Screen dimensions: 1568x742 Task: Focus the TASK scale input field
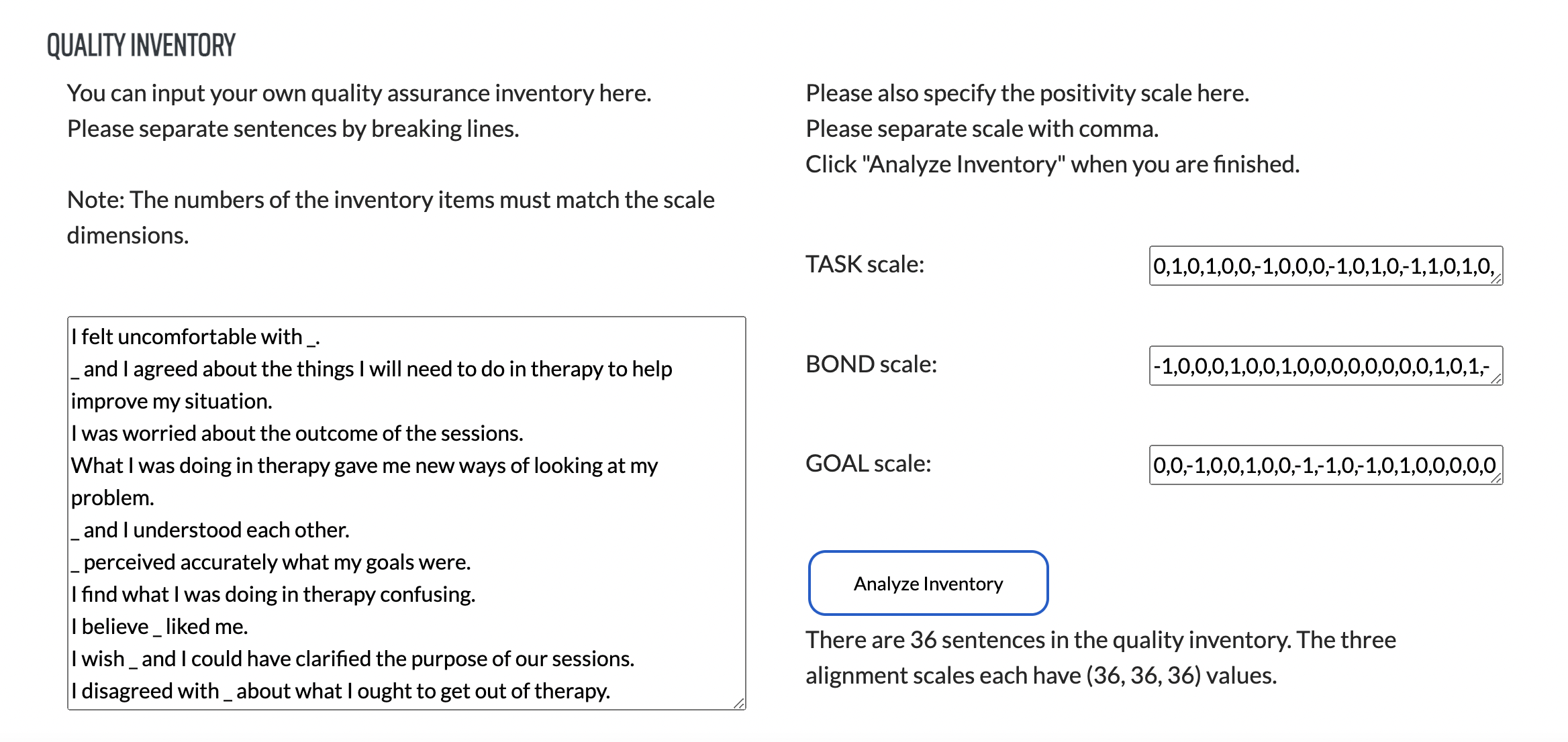click(1326, 266)
